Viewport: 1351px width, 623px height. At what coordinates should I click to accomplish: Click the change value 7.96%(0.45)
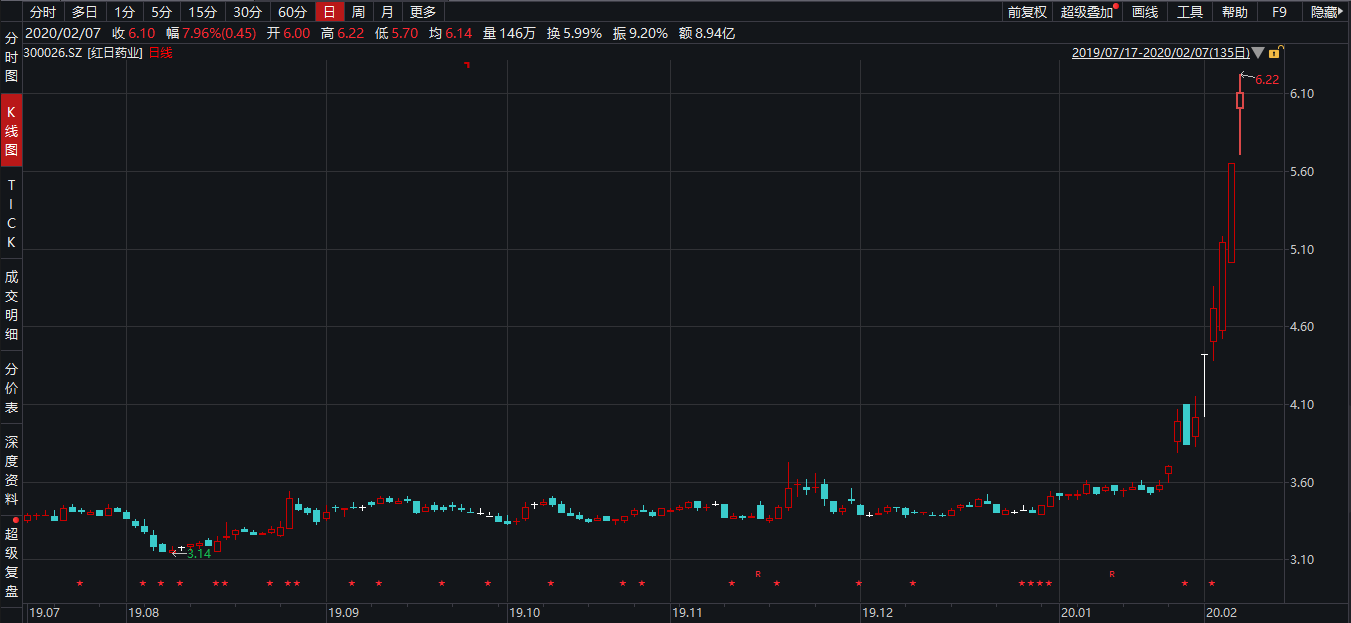pos(219,33)
